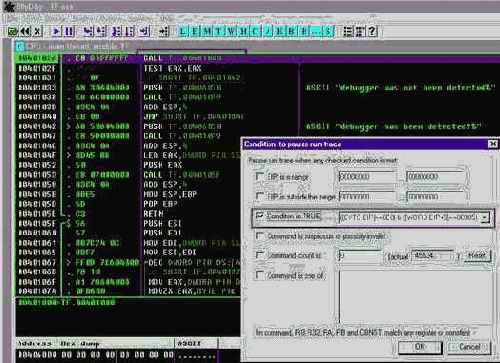Click the Close program X toolbar icon
The image size is (500, 363).
(37, 32)
